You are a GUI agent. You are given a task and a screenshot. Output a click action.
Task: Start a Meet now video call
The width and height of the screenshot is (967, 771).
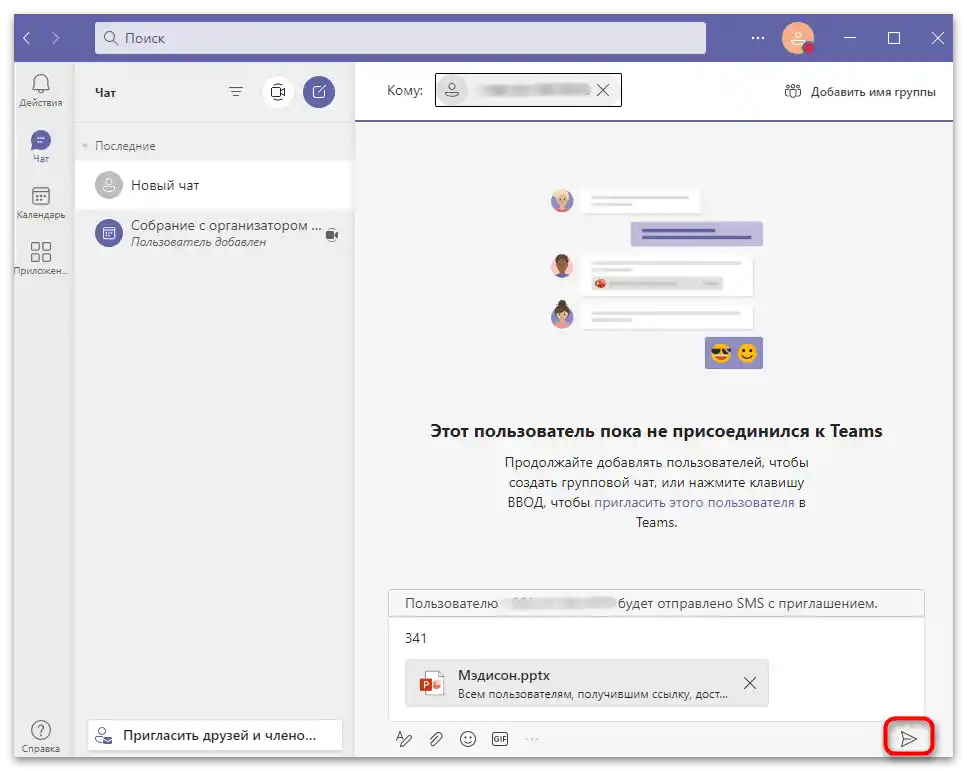(278, 92)
